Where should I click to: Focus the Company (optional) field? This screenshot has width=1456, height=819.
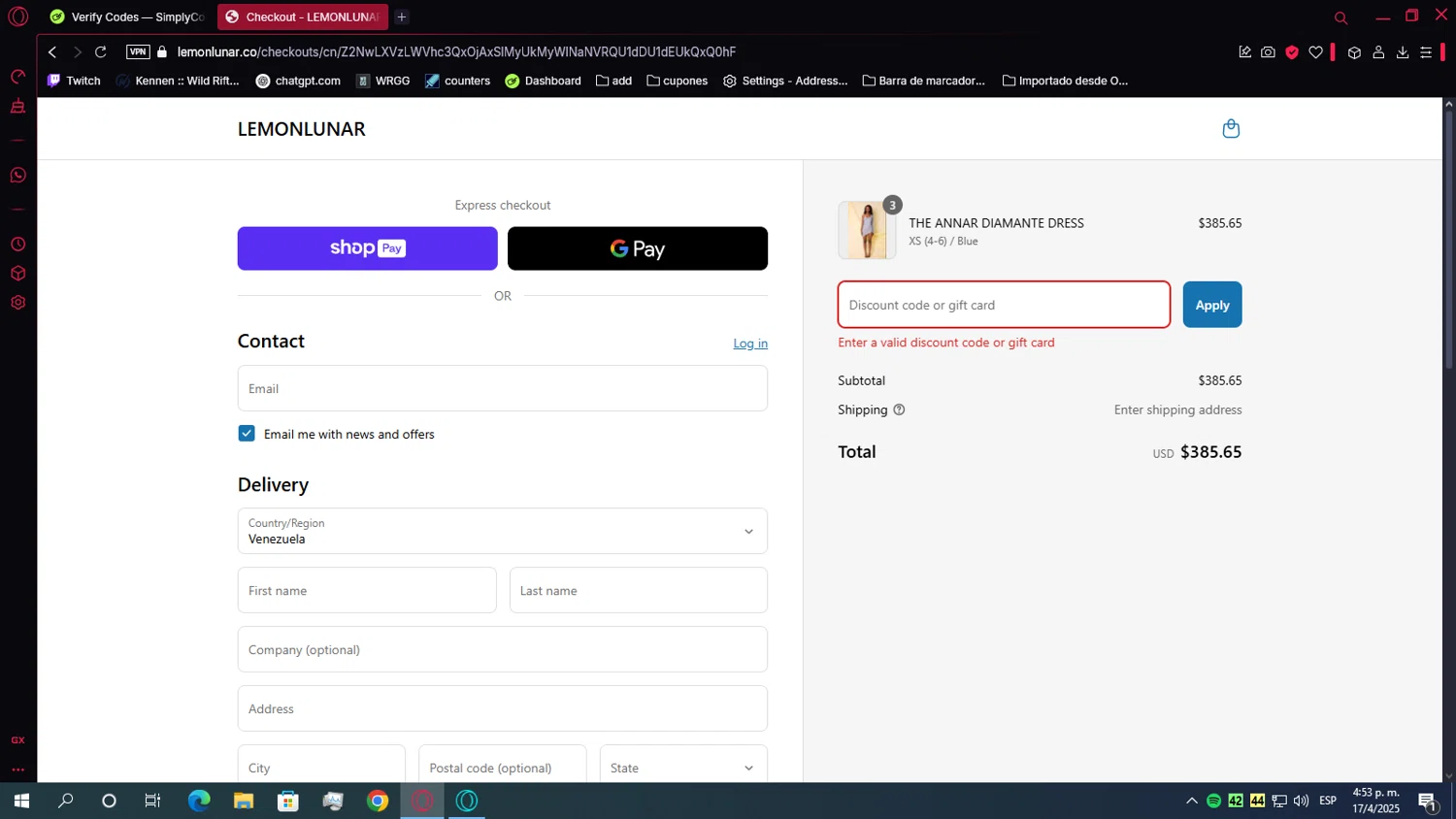[x=503, y=649]
